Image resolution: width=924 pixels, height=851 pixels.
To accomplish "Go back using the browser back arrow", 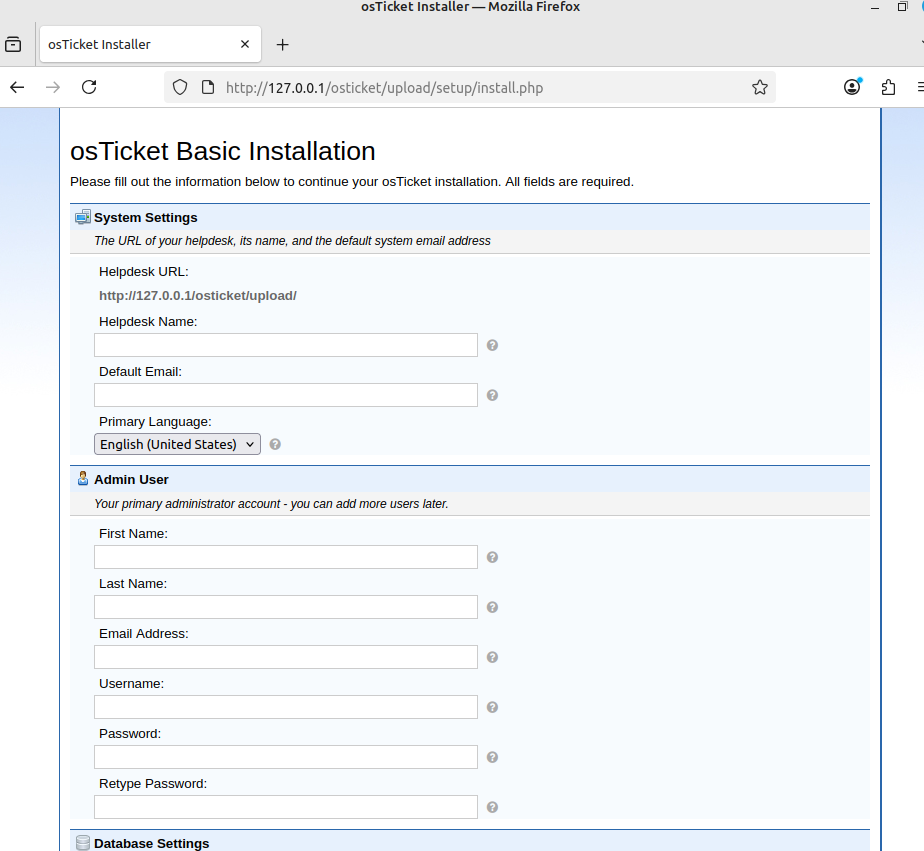I will click(x=17, y=88).
